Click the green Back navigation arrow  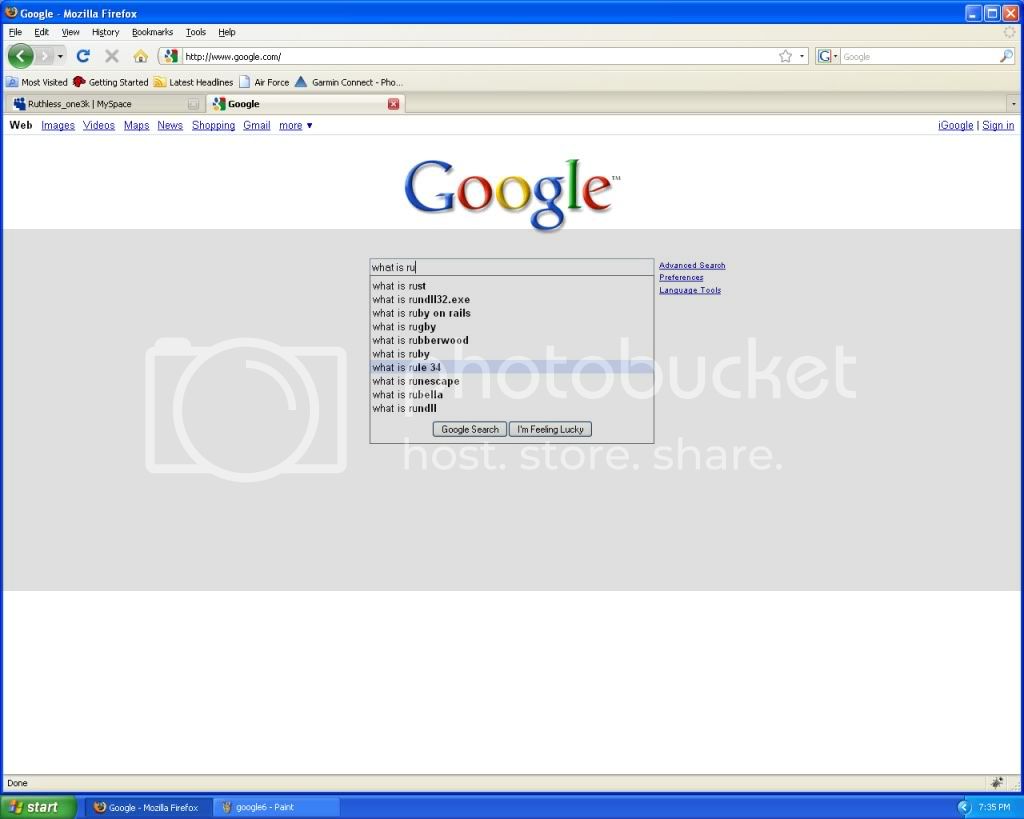click(x=20, y=56)
